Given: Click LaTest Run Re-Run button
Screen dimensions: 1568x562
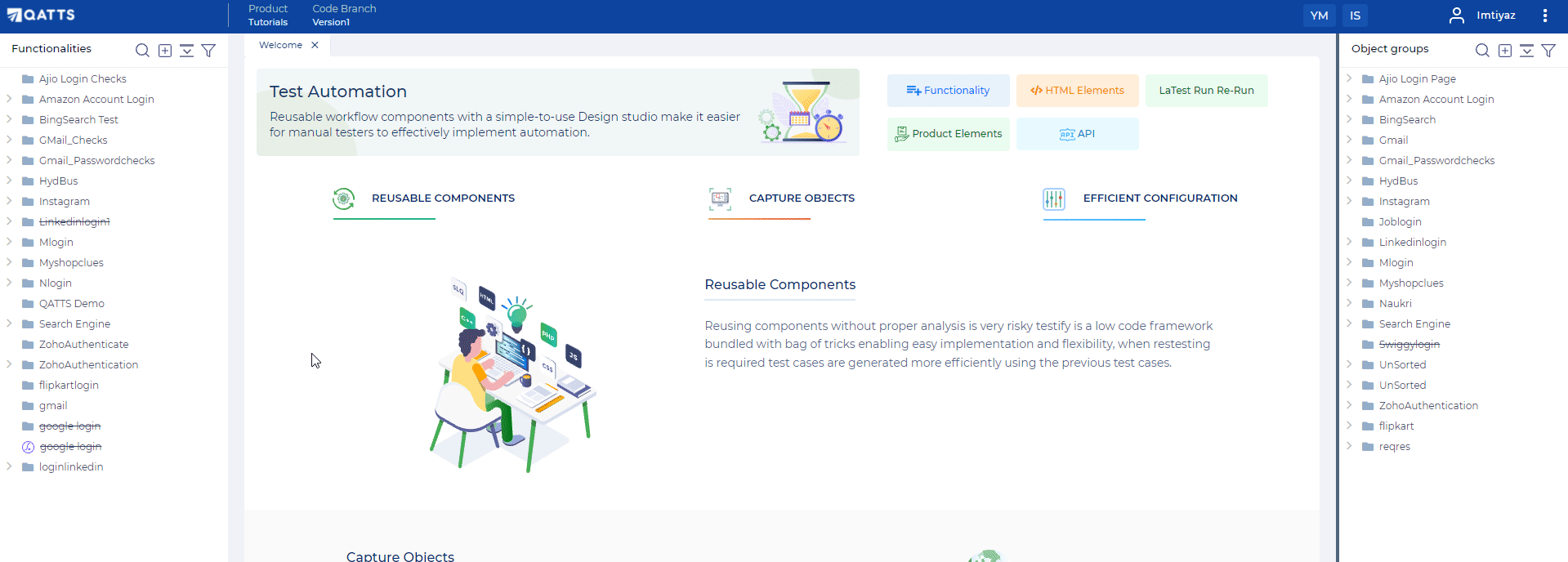Looking at the screenshot, I should [1207, 91].
